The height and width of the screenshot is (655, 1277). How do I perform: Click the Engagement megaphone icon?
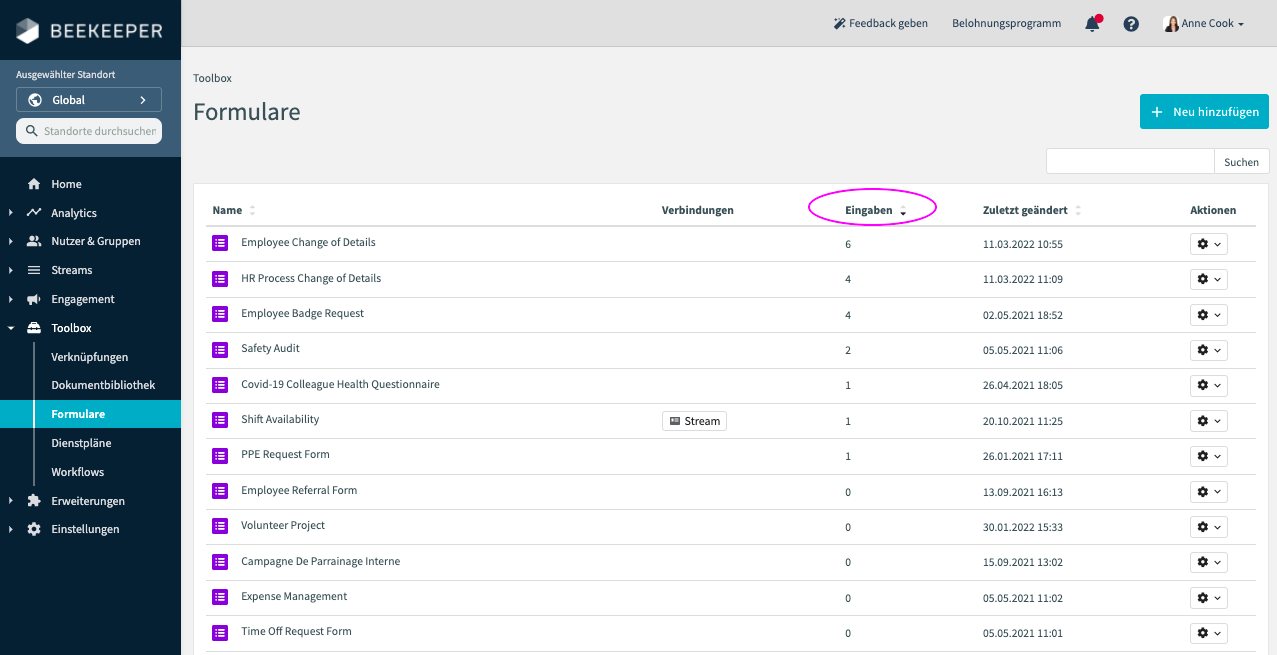(34, 299)
